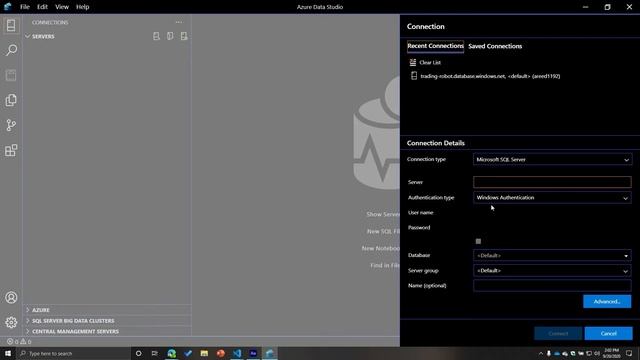Click the Show Active Connections icon
This screenshot has height=360, width=640.
(x=184, y=36)
